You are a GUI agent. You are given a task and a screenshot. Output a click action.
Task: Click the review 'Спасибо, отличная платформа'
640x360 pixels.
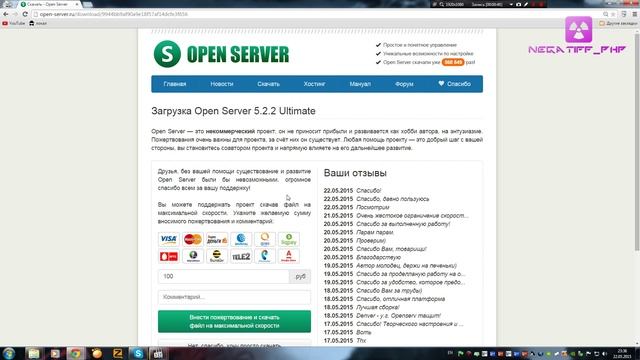[x=400, y=299]
